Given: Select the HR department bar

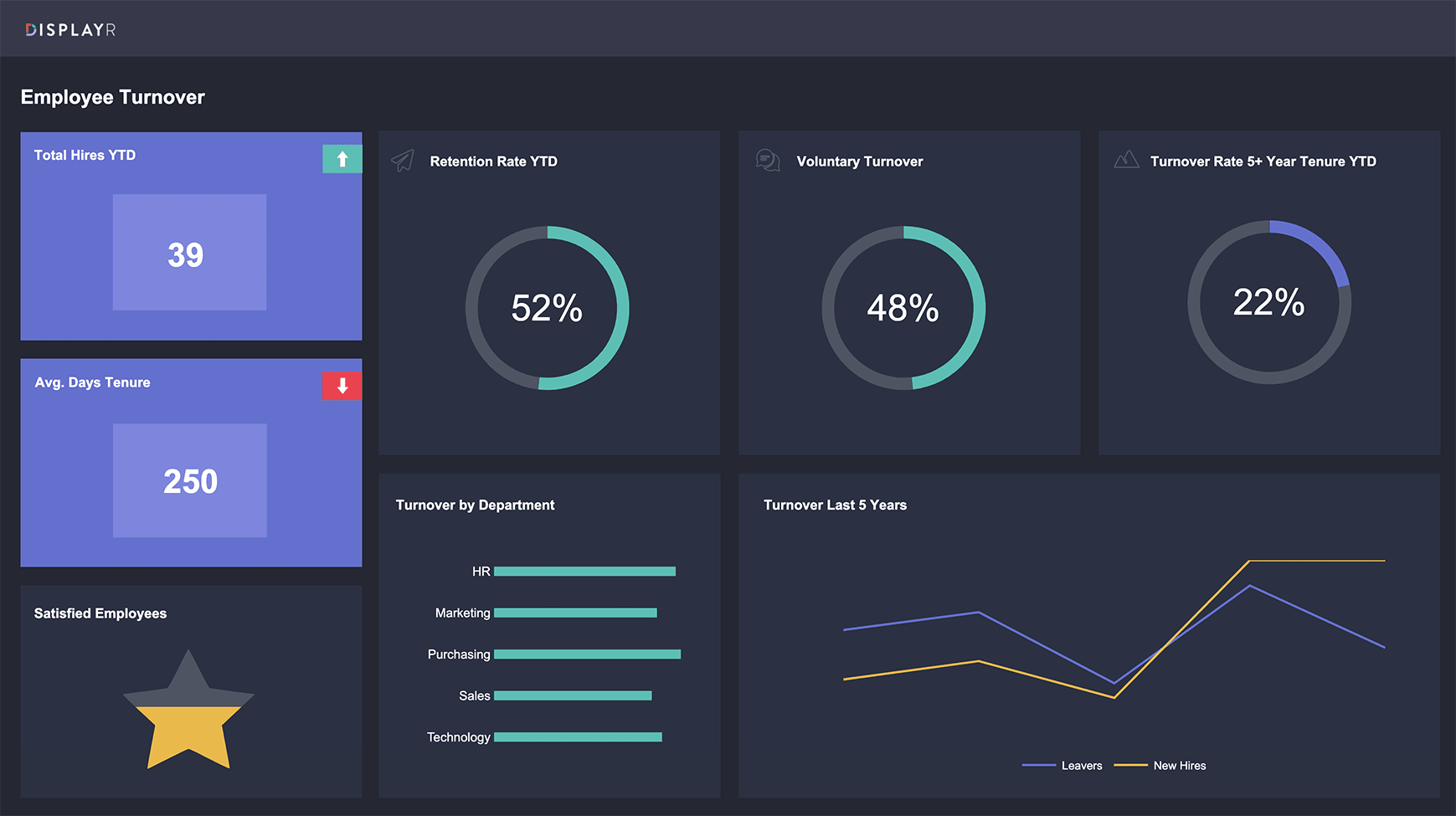Looking at the screenshot, I should [584, 572].
